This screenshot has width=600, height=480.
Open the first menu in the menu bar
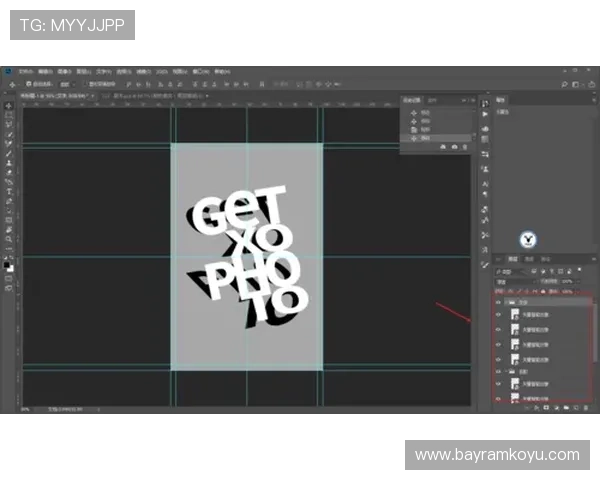coord(24,72)
